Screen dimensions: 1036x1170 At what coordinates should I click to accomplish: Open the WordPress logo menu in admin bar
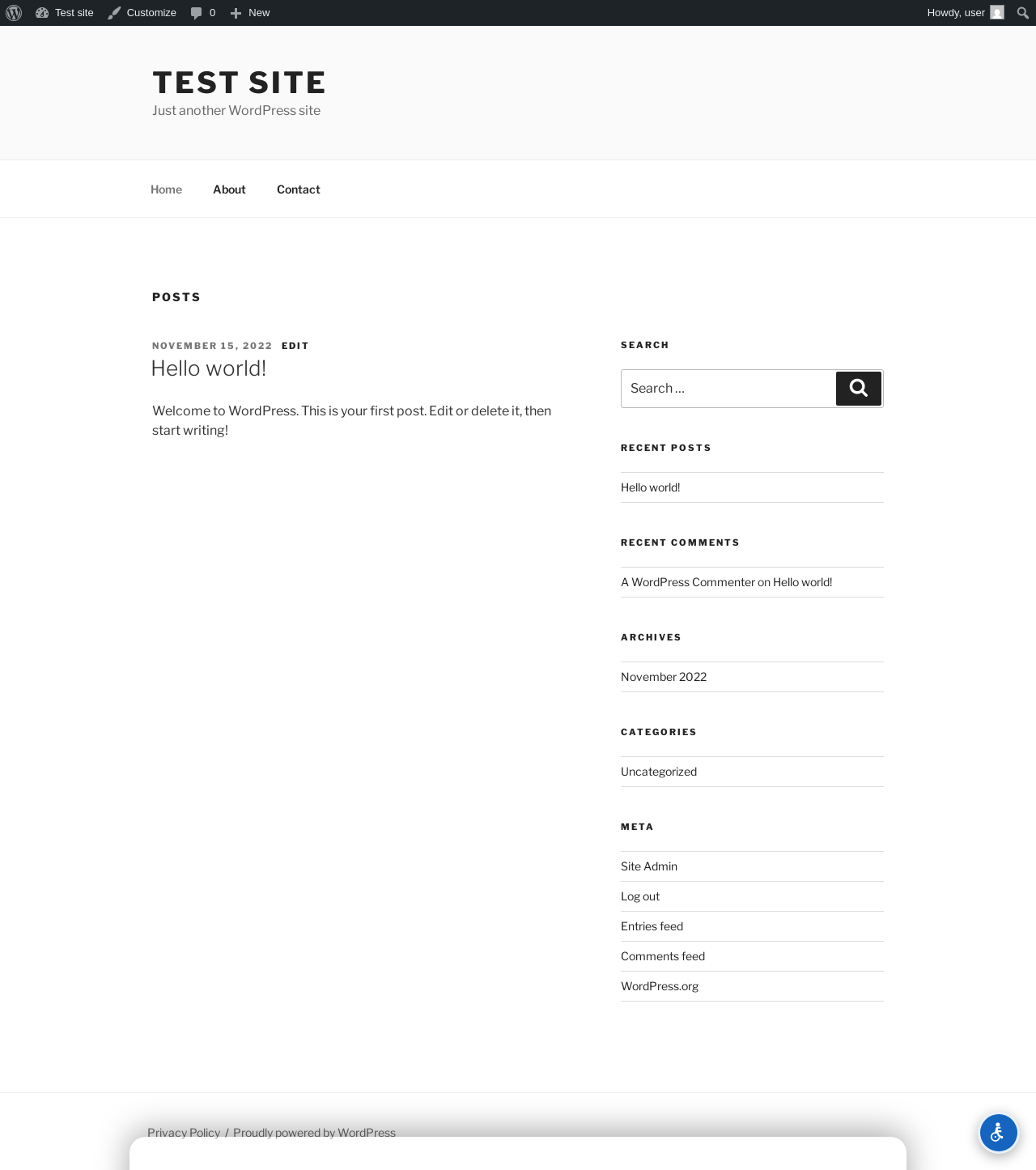(x=14, y=13)
